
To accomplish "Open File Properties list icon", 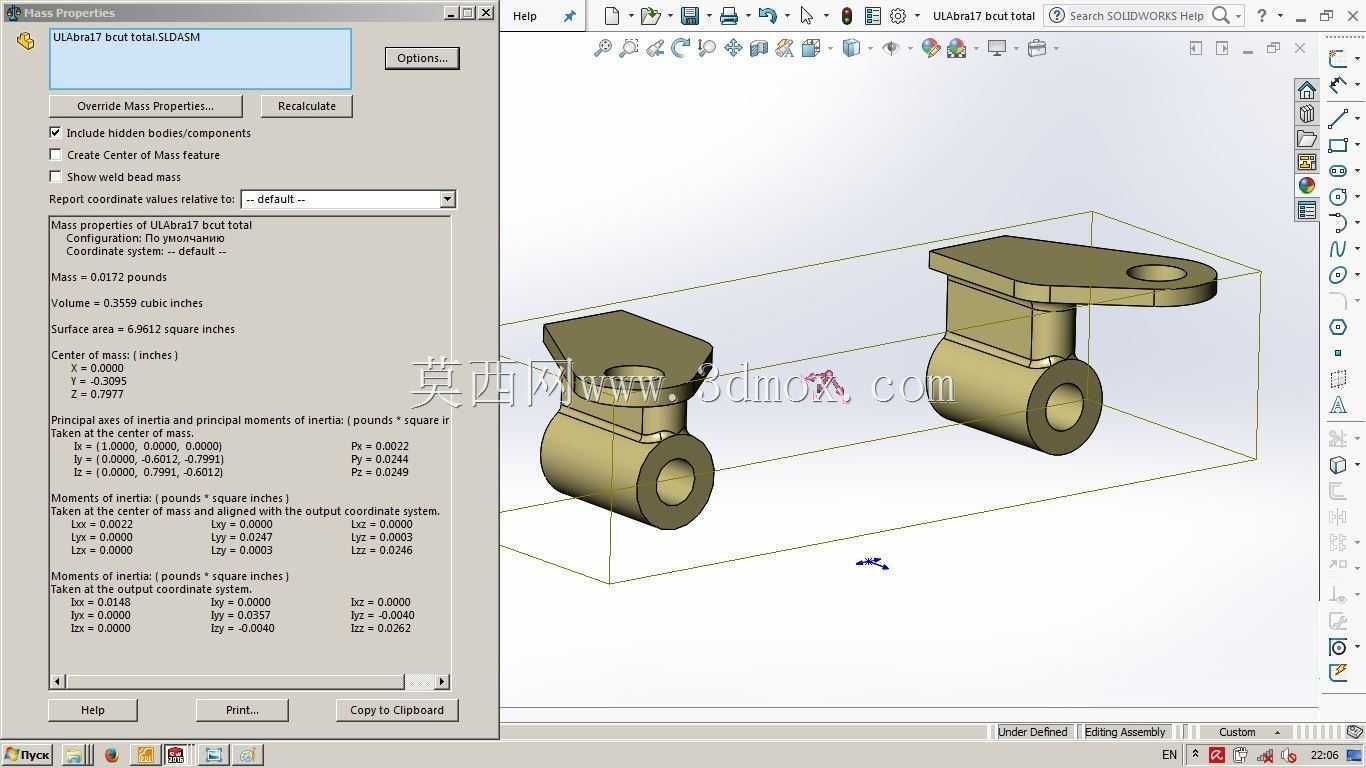I will [x=873, y=16].
